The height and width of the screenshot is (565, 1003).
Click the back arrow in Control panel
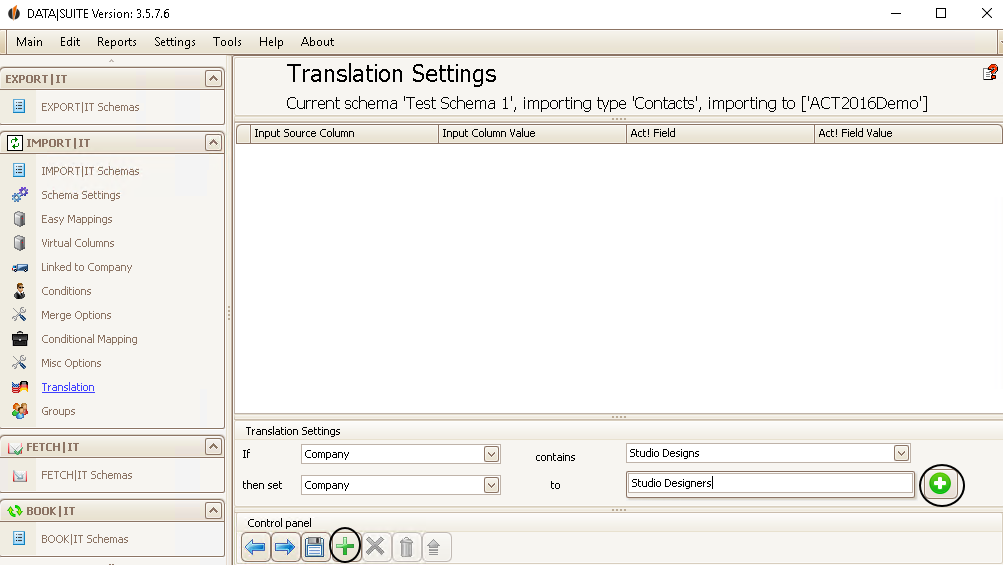[x=255, y=547]
